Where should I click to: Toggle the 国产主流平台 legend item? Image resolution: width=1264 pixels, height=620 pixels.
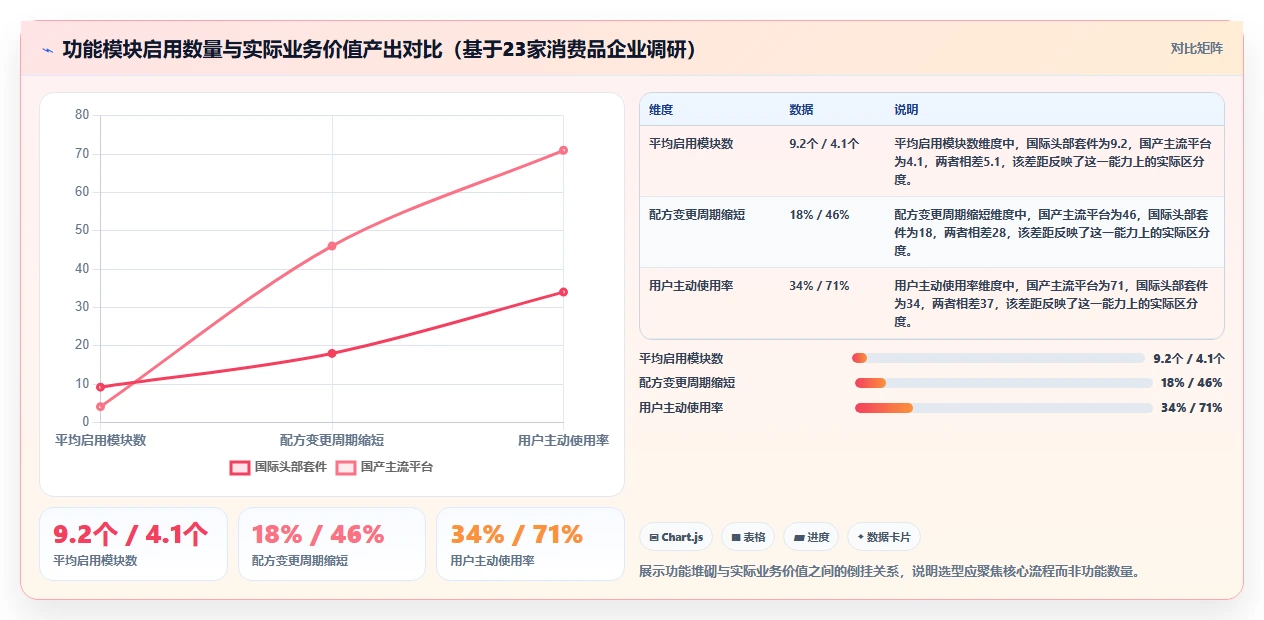click(x=384, y=467)
